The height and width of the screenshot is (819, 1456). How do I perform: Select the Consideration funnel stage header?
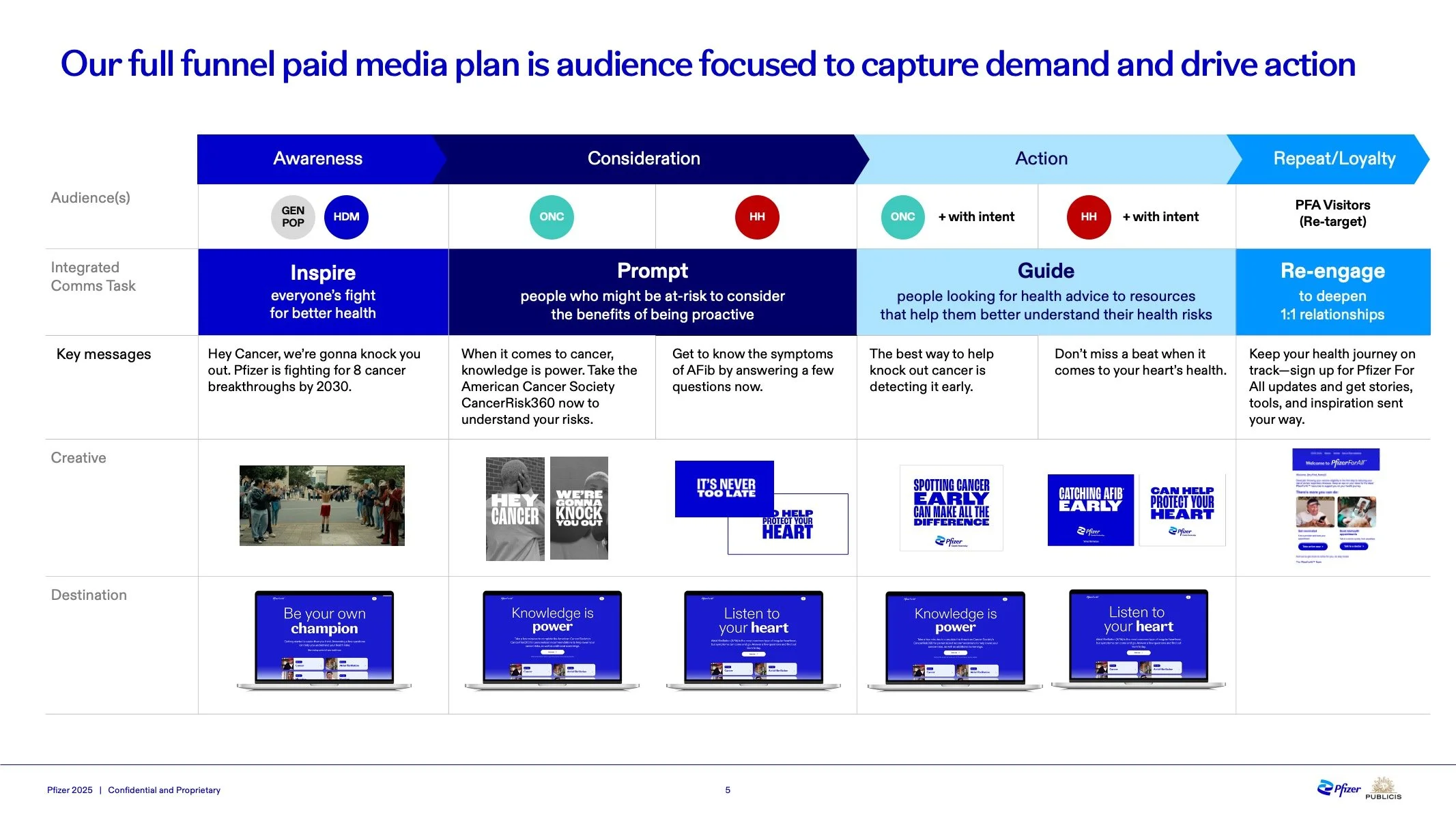tap(644, 159)
